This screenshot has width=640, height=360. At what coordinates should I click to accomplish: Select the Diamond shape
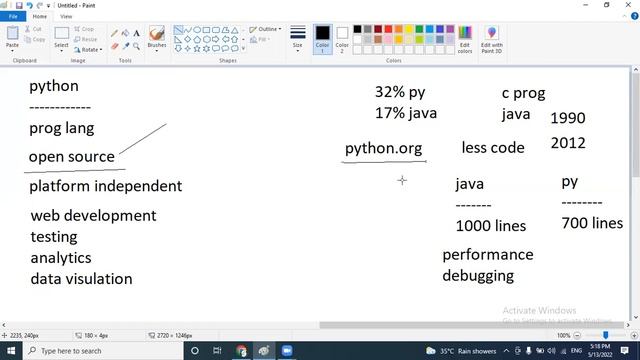pos(188,39)
